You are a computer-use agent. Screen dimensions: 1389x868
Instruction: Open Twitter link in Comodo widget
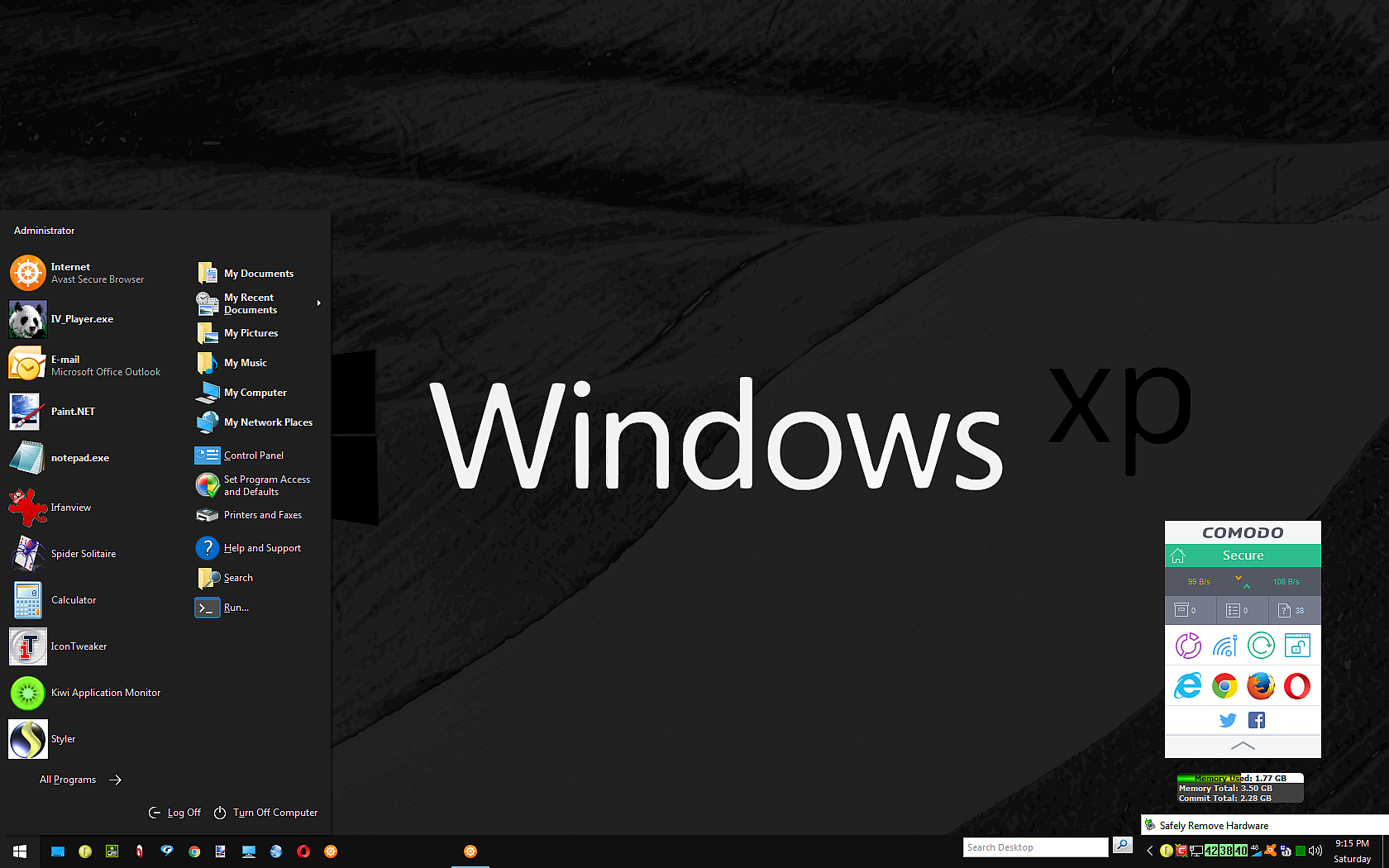click(x=1228, y=720)
